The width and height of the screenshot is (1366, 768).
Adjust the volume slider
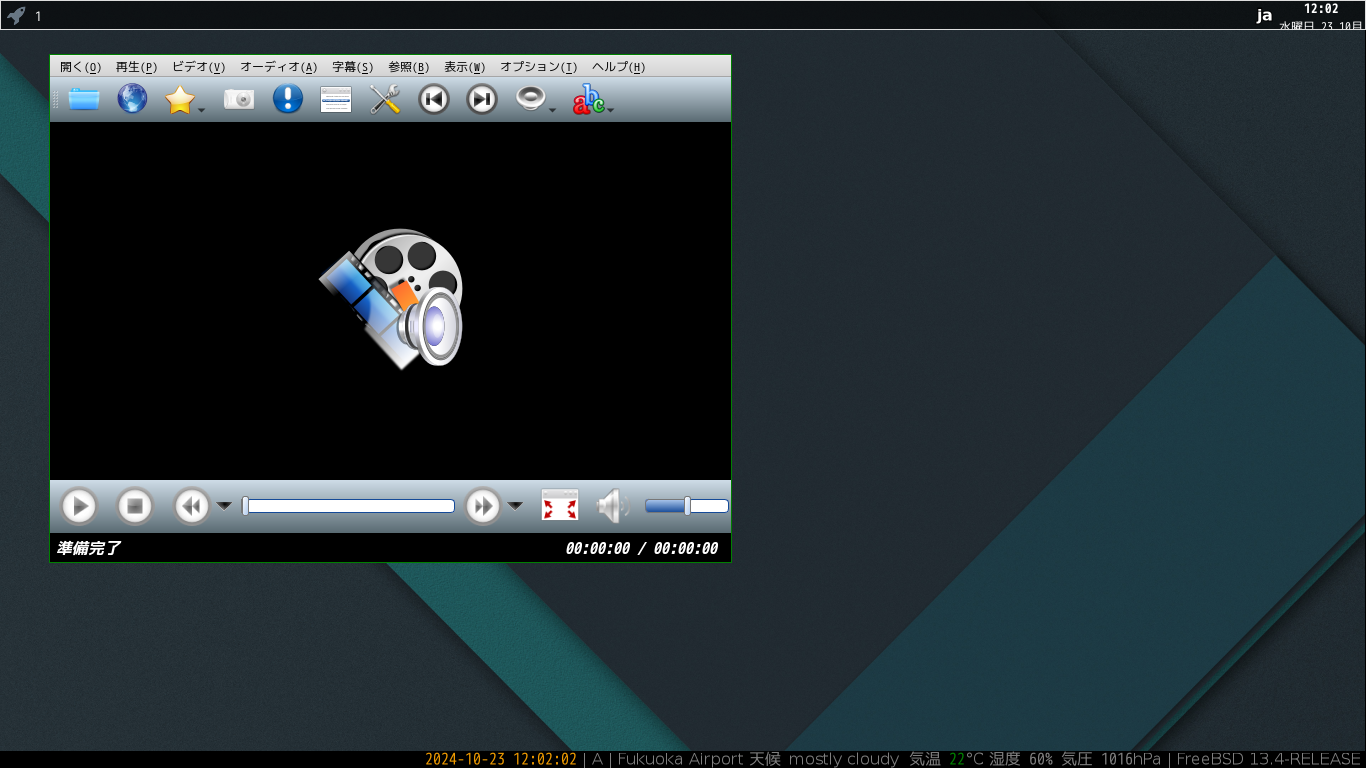point(687,506)
